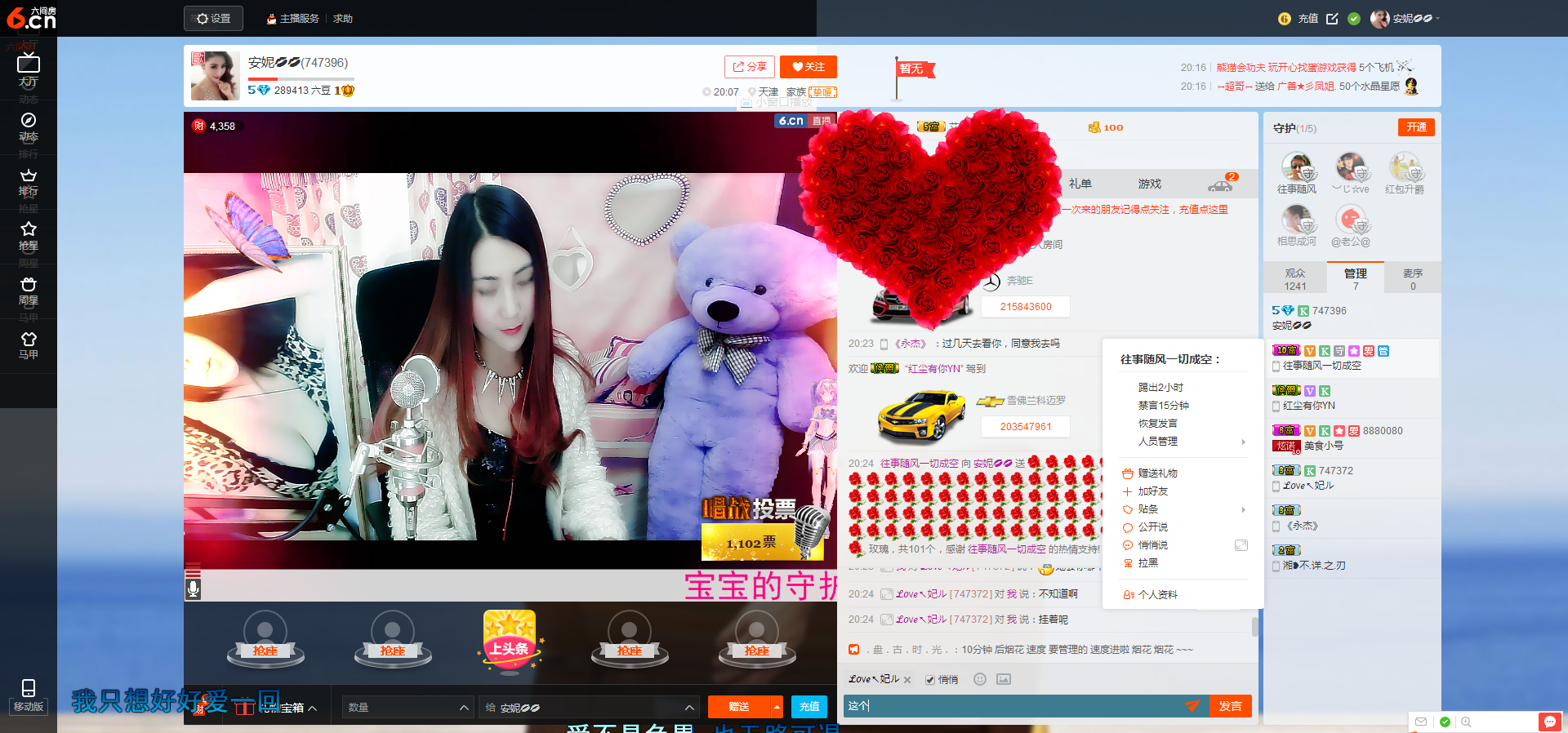The width and height of the screenshot is (1568, 733).
Task: Click the 发言 send button
Action: click(x=1230, y=706)
